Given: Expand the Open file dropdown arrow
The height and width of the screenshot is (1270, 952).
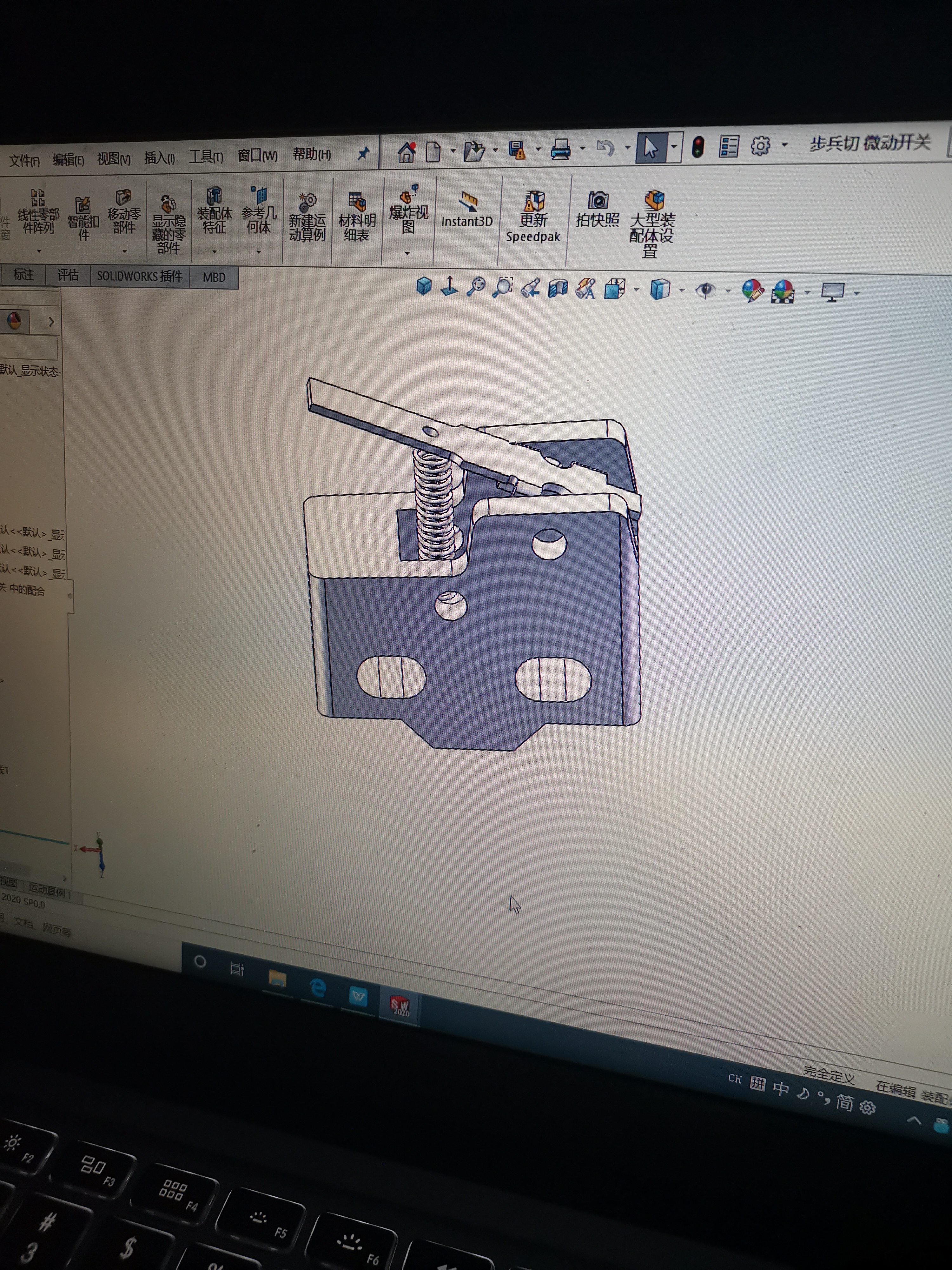Looking at the screenshot, I should pyautogui.click(x=495, y=150).
